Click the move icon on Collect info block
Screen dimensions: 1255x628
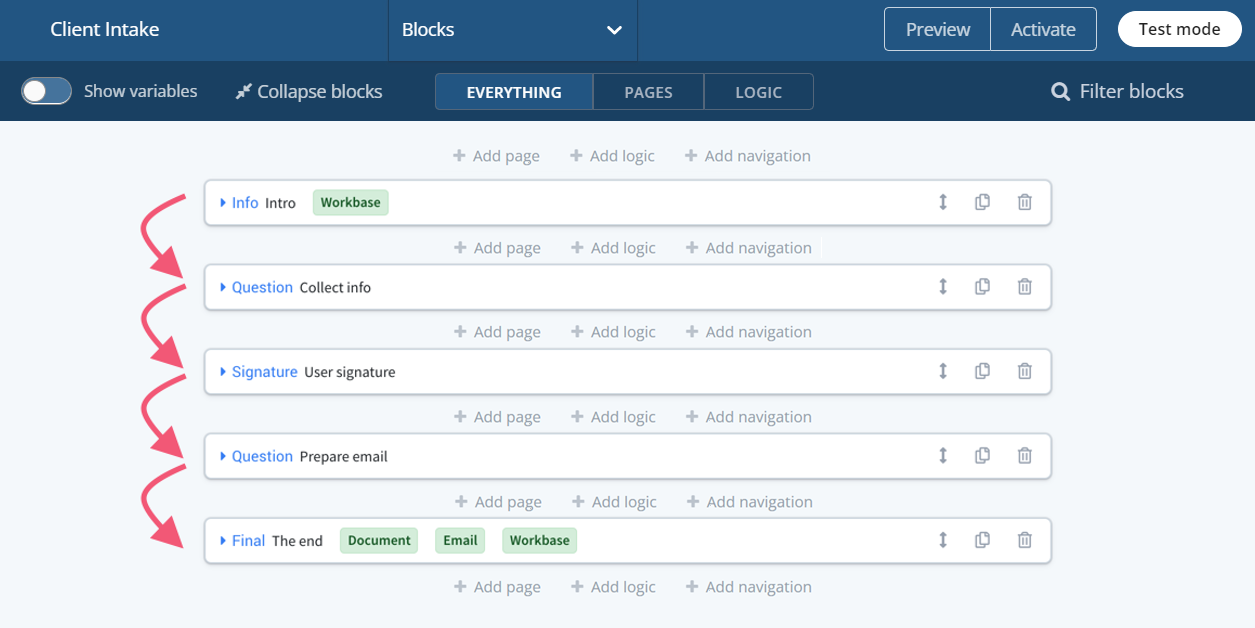pyautogui.click(x=941, y=287)
